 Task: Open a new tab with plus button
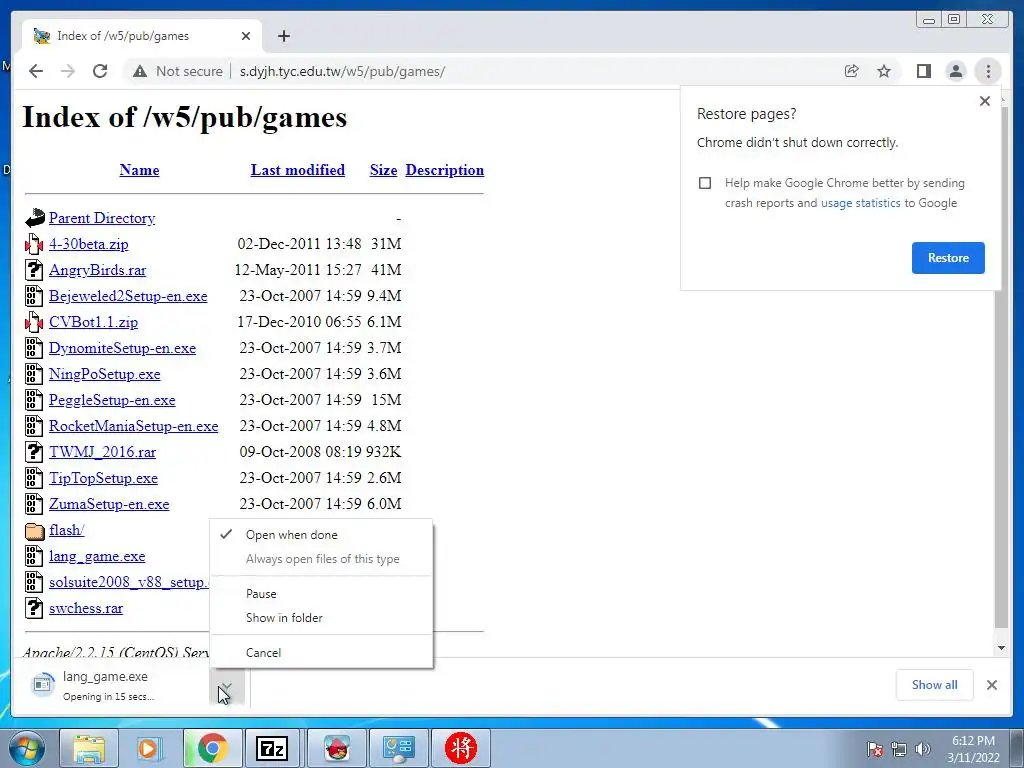pyautogui.click(x=283, y=36)
